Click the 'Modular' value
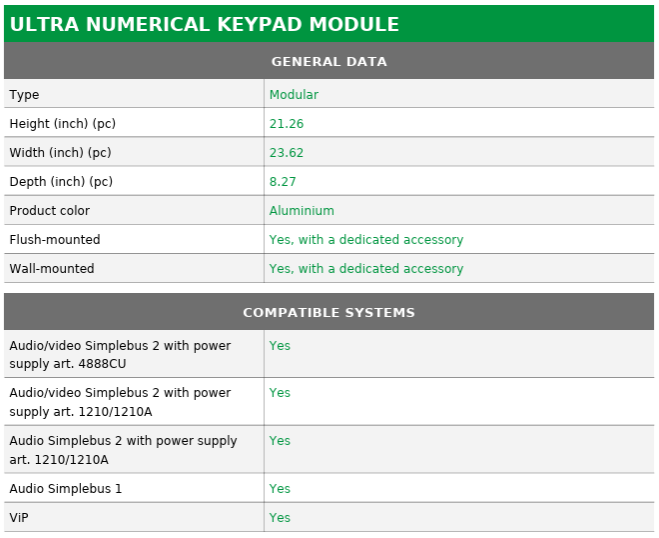 [x=294, y=95]
